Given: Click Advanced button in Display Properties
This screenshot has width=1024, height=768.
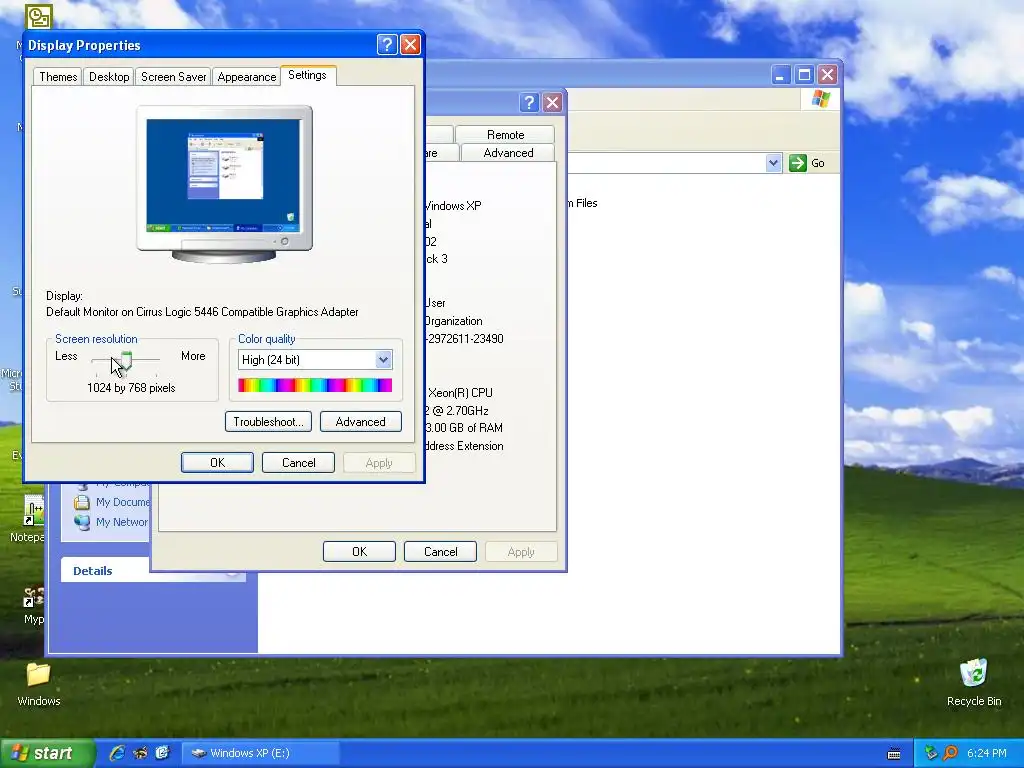Looking at the screenshot, I should tap(360, 422).
